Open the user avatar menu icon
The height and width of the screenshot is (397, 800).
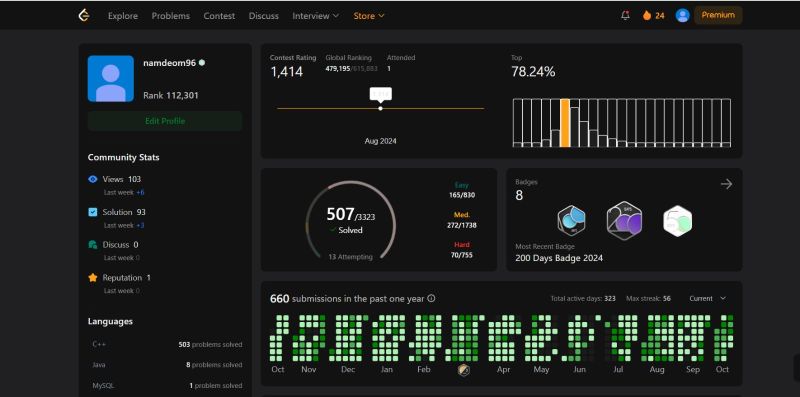click(x=683, y=15)
